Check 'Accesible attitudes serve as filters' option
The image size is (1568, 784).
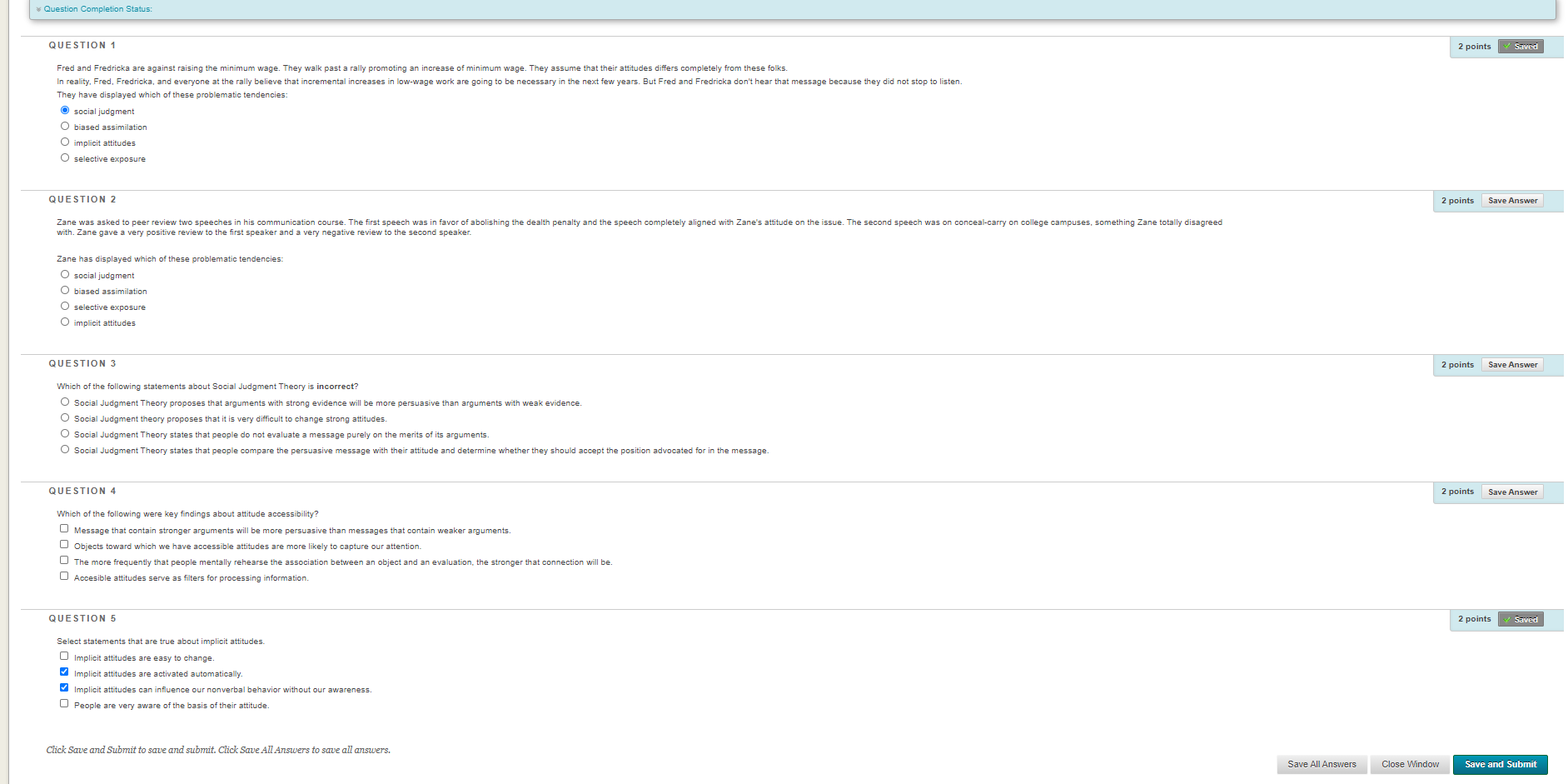64,577
